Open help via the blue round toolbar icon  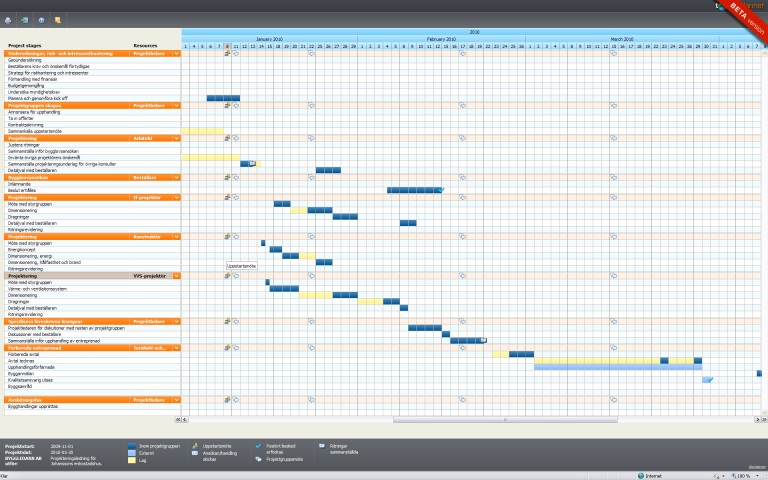click(41, 20)
